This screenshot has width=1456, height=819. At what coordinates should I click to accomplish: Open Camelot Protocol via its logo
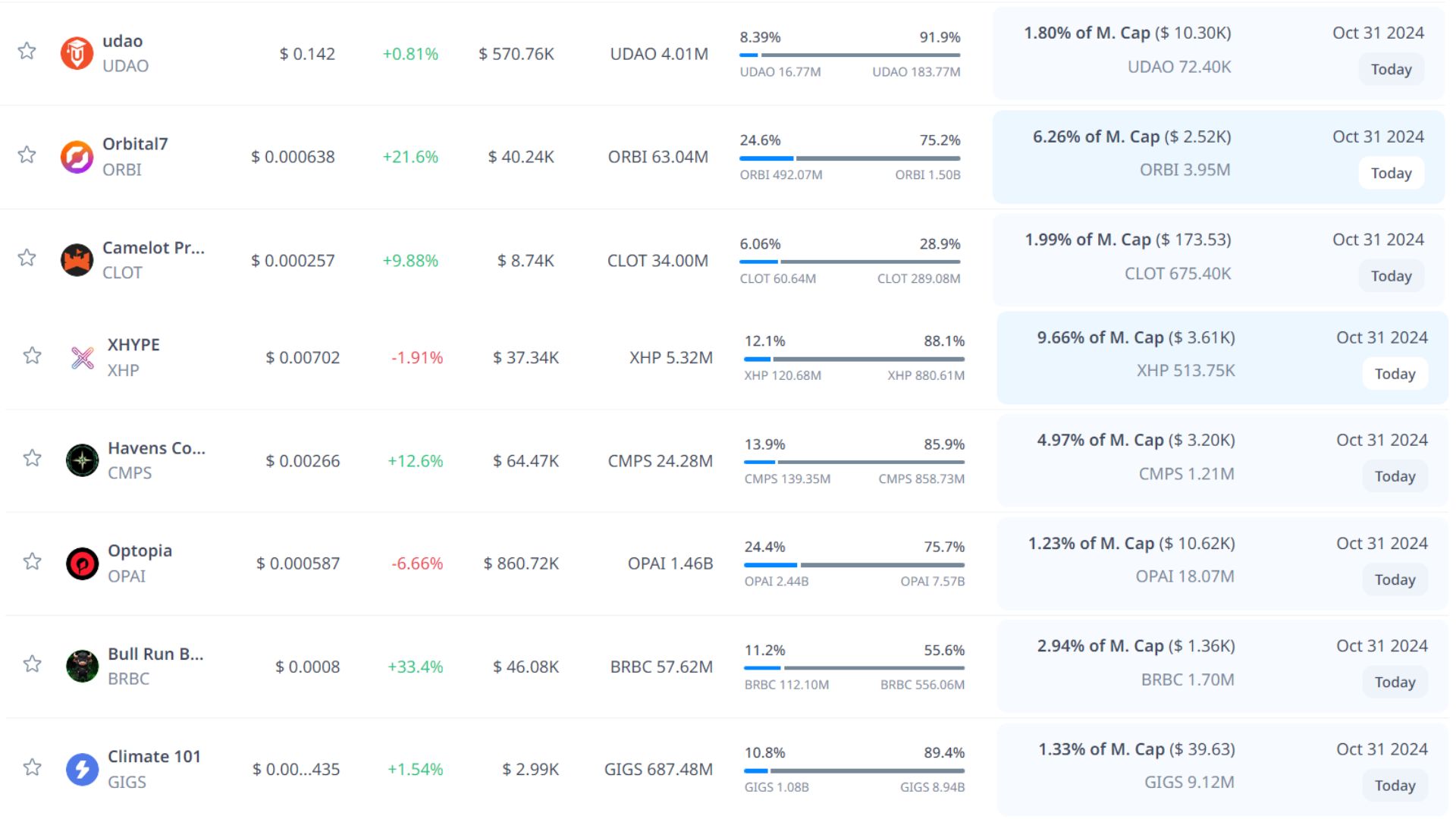pyautogui.click(x=77, y=260)
